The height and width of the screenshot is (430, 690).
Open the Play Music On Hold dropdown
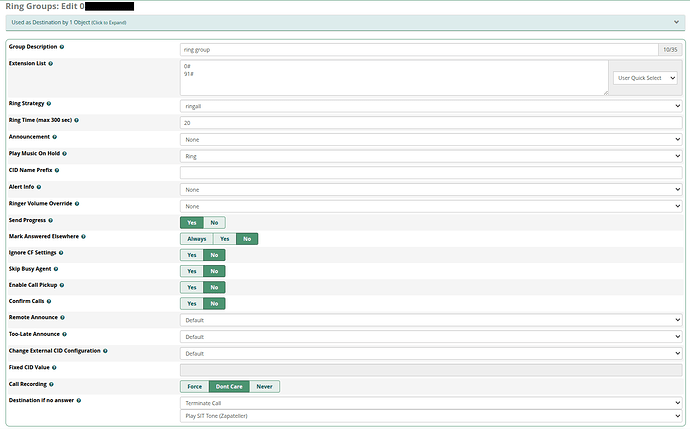click(431, 156)
